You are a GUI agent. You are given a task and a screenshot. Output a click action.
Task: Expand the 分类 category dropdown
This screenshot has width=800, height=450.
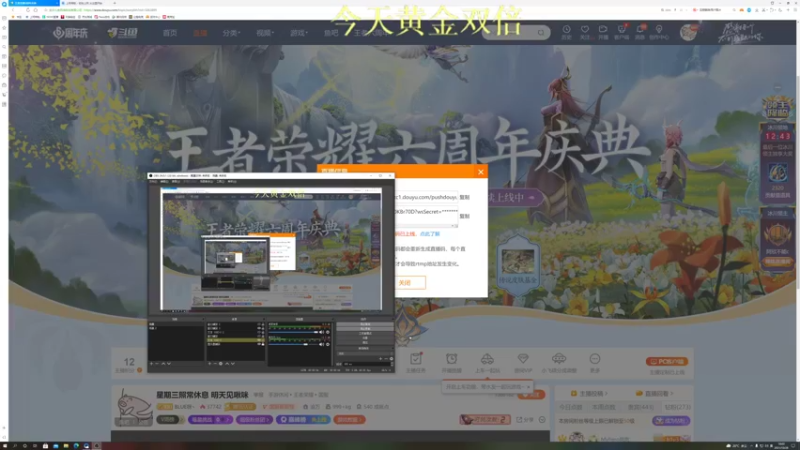pyautogui.click(x=231, y=33)
